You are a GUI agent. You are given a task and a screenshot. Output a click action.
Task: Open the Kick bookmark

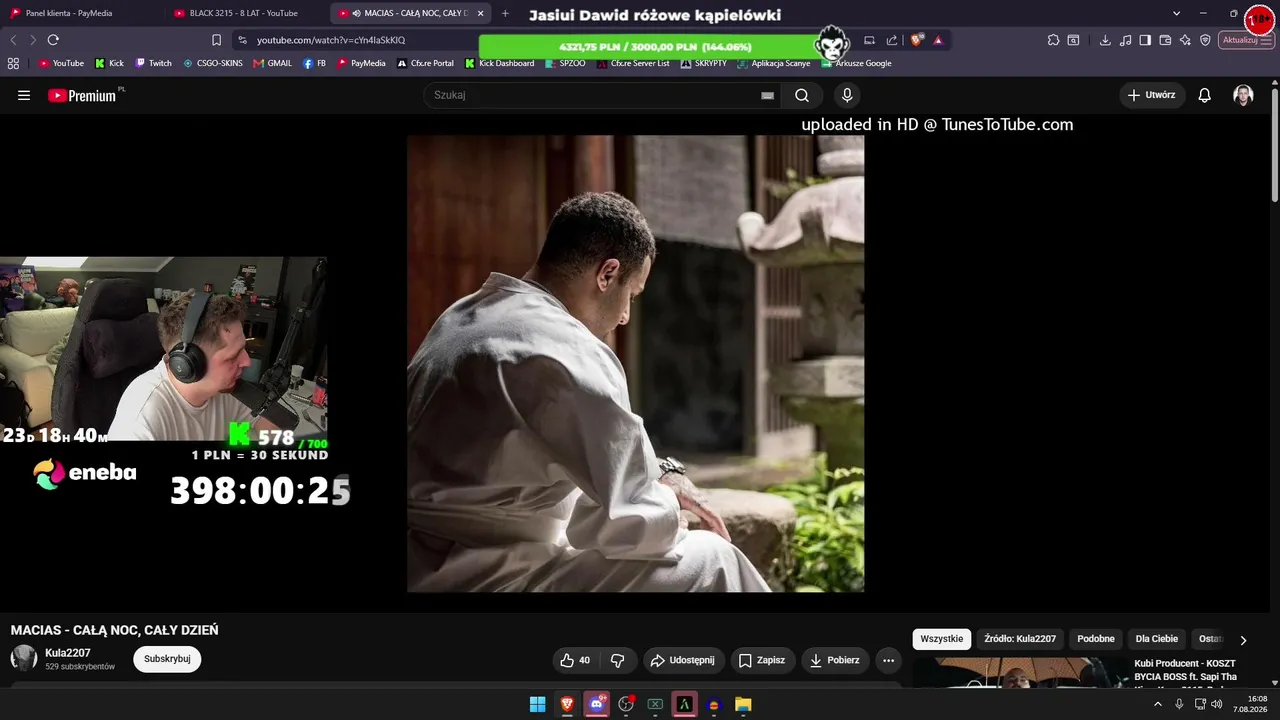coord(109,63)
